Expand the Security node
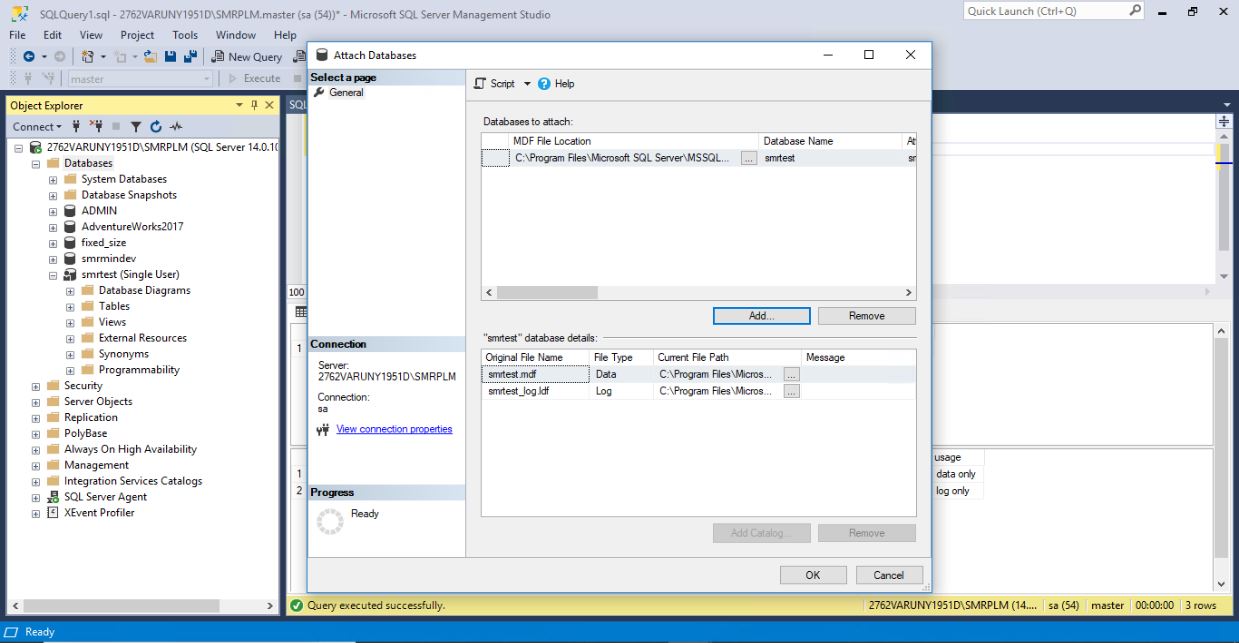1239x643 pixels. pos(36,386)
